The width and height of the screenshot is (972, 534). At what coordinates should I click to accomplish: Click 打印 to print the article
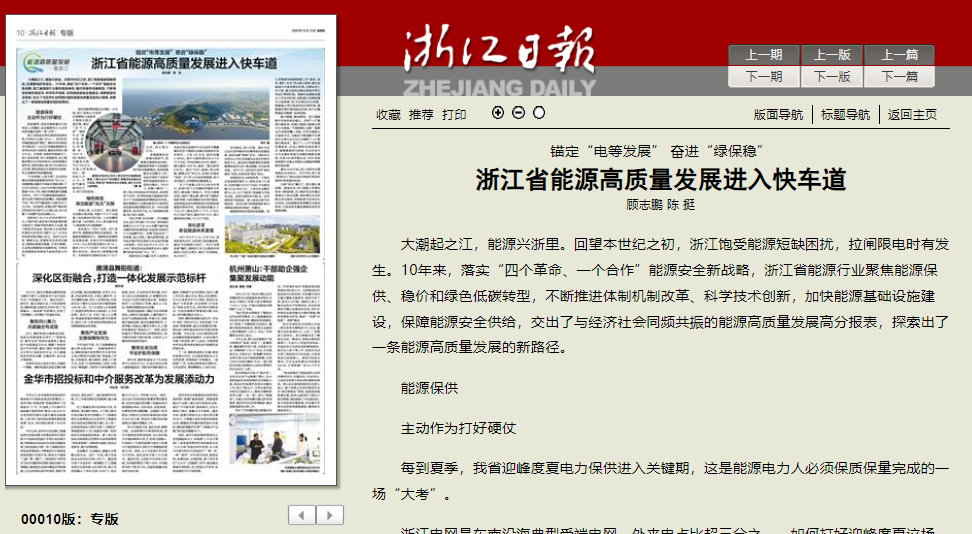tap(454, 115)
